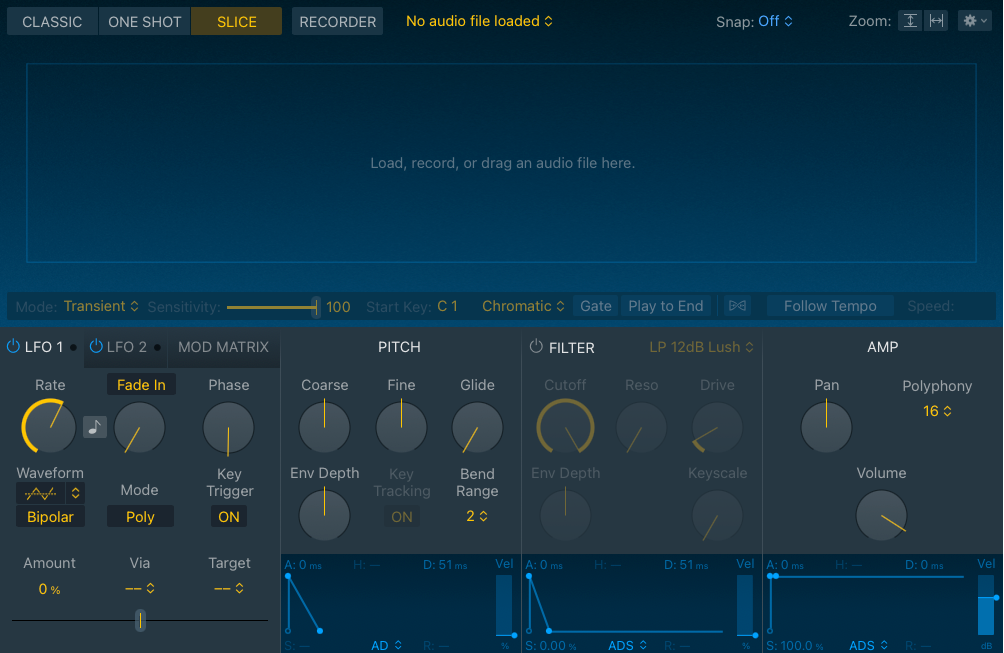Screen dimensions: 1004x653
Task: Open the Transient mode dropdown
Action: tap(101, 306)
